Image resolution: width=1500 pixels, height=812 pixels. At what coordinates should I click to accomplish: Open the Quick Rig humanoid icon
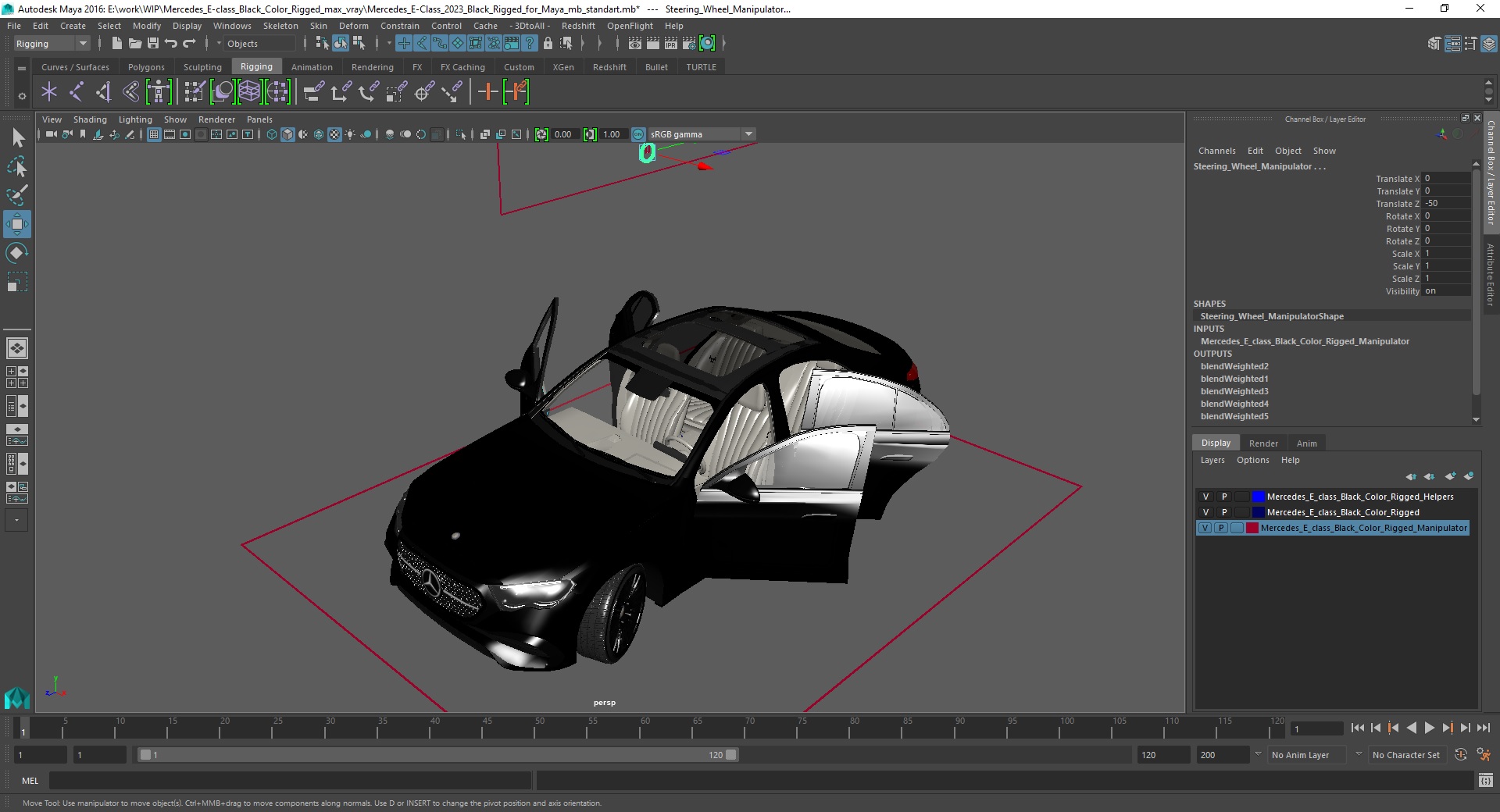[x=159, y=92]
